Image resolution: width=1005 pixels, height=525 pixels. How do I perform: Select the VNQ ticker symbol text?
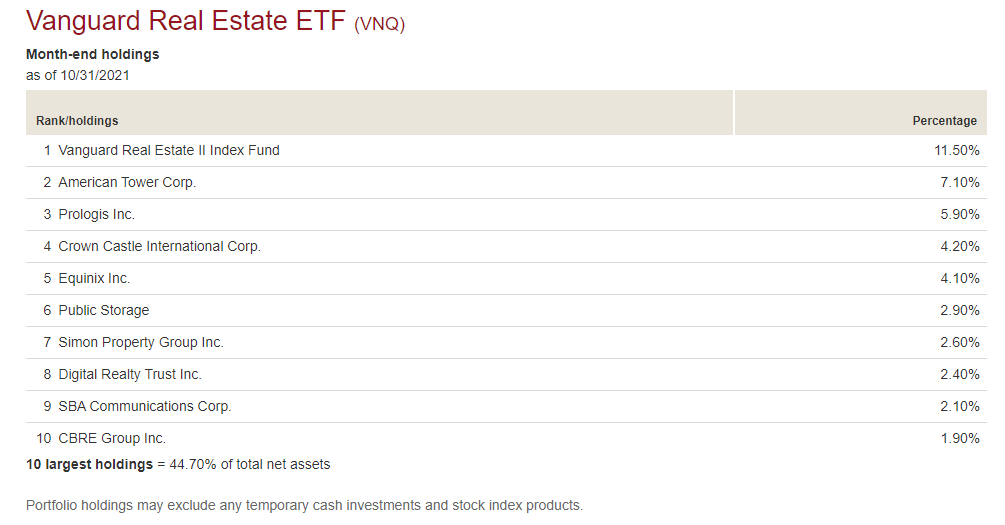click(x=379, y=24)
